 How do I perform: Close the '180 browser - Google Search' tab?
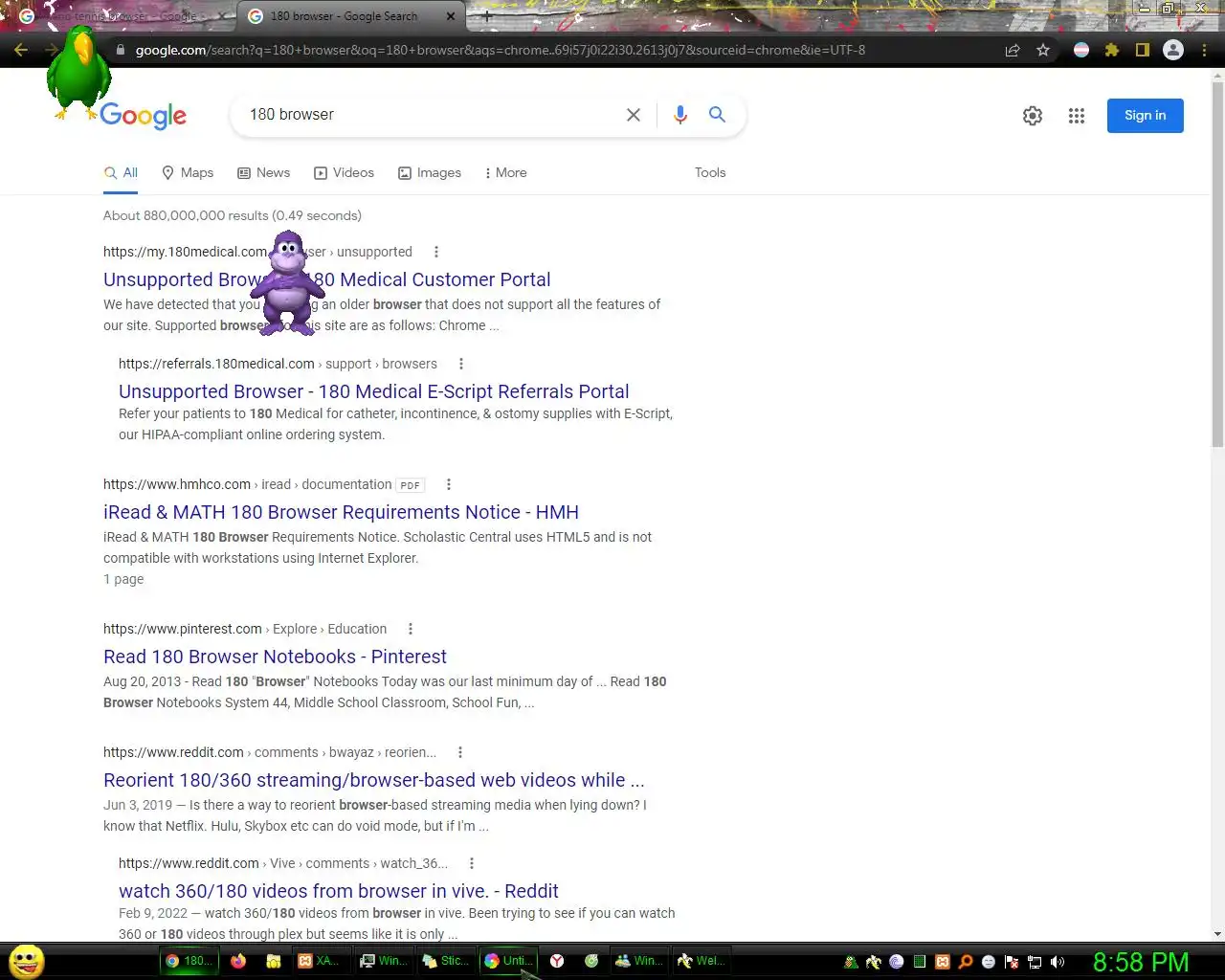coord(451,16)
